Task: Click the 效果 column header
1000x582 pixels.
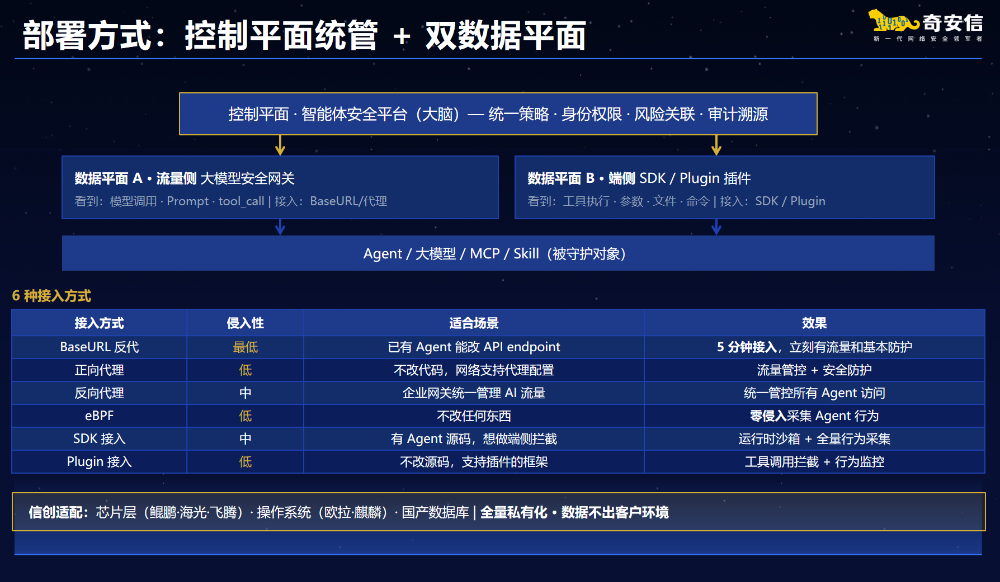Action: tap(814, 323)
